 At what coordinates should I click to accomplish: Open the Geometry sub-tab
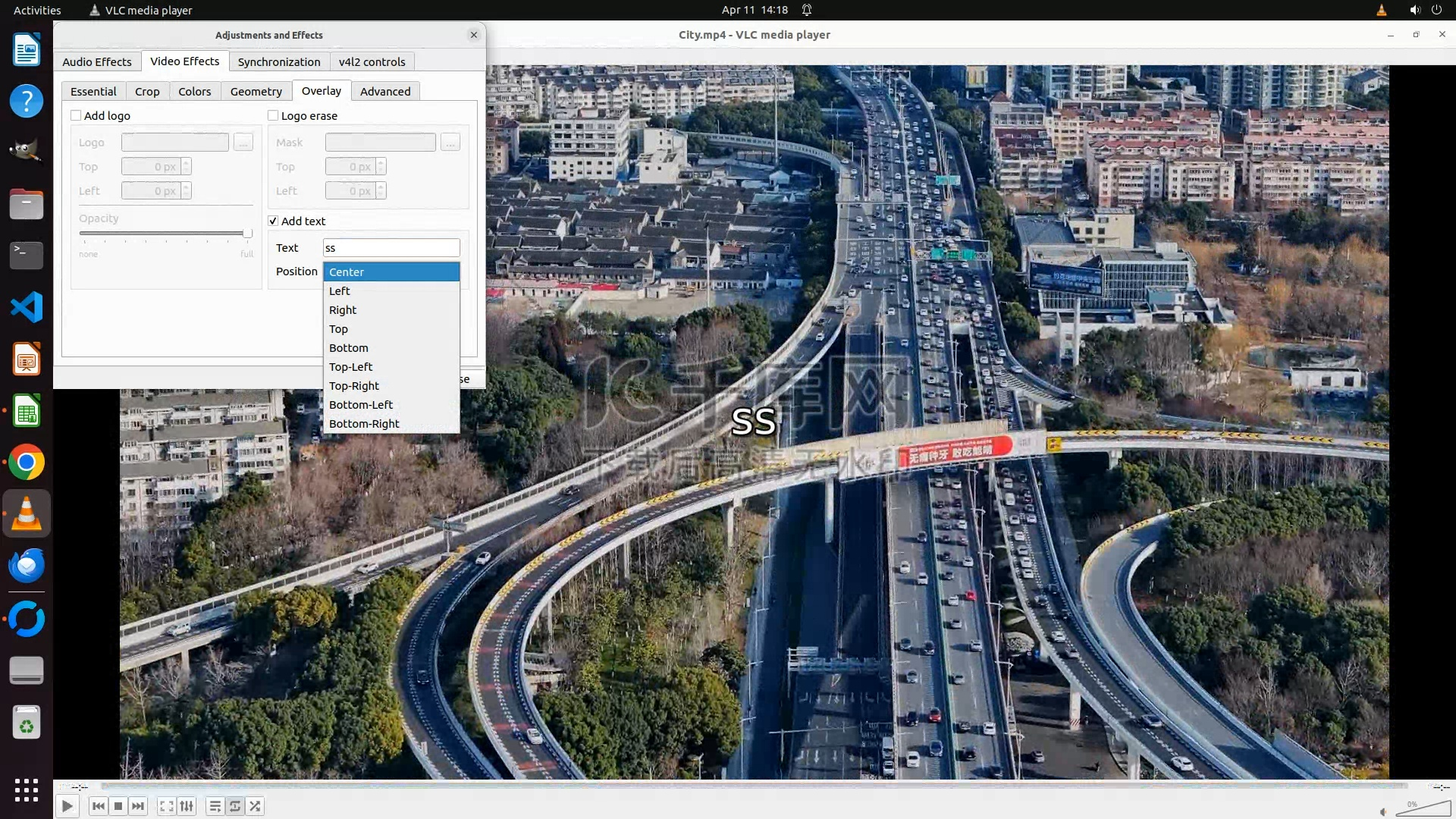[256, 91]
